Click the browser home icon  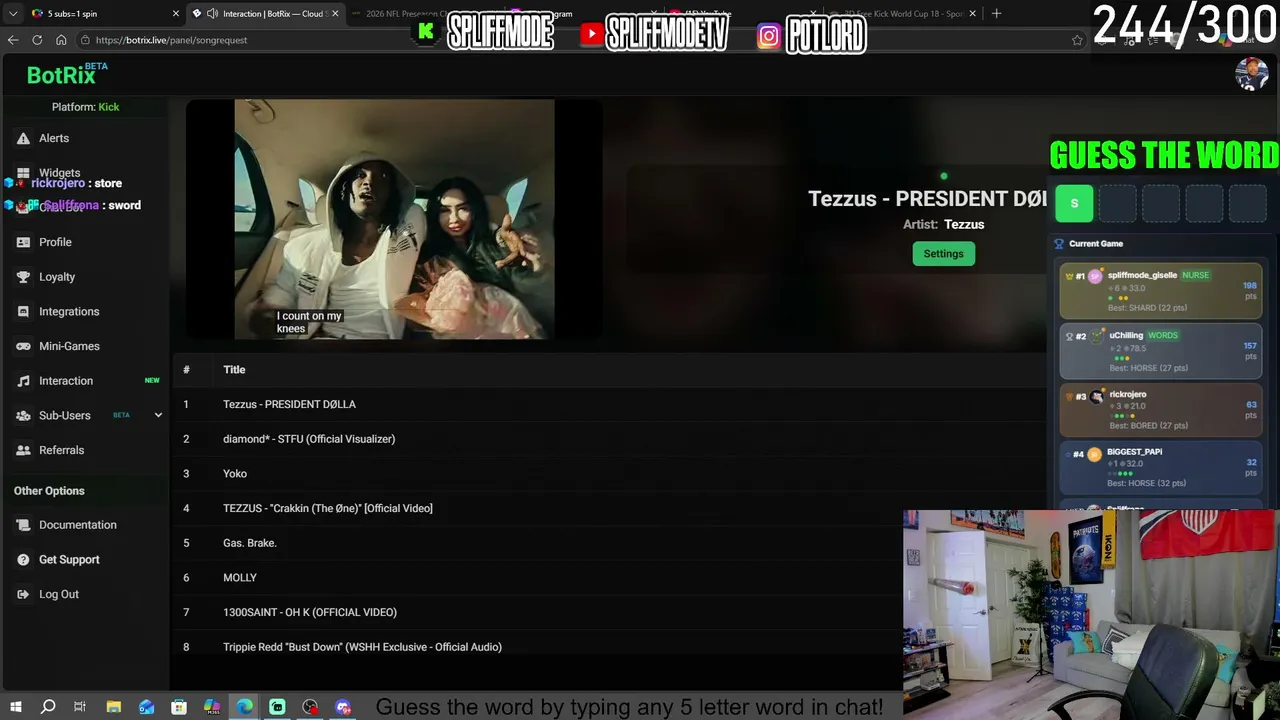(x=61, y=40)
